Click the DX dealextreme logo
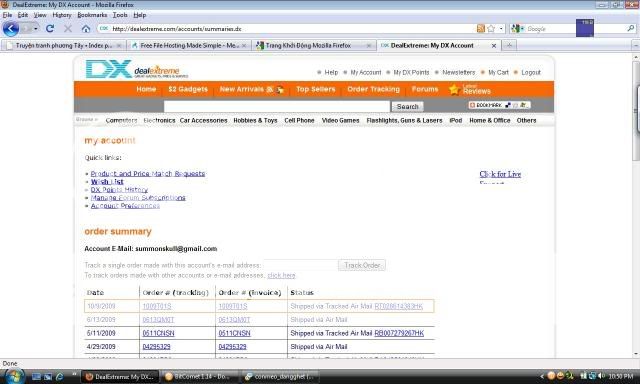Viewport: 640px width, 384px height. [x=137, y=69]
